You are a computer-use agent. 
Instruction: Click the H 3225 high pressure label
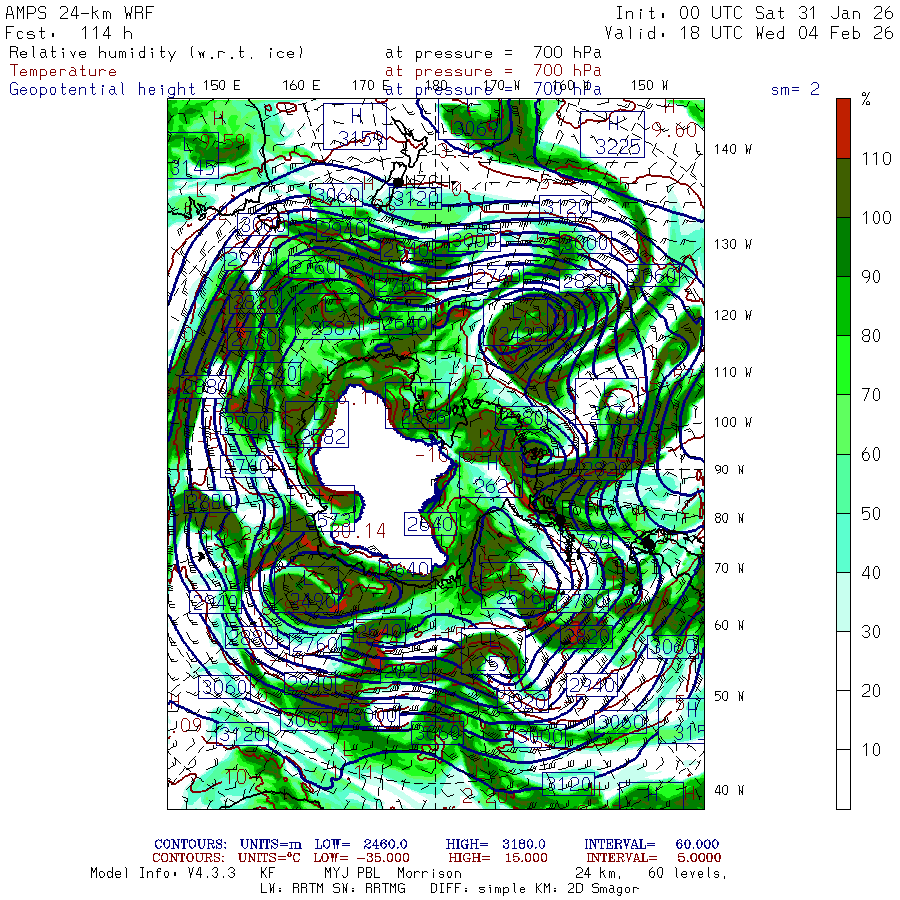tap(612, 134)
